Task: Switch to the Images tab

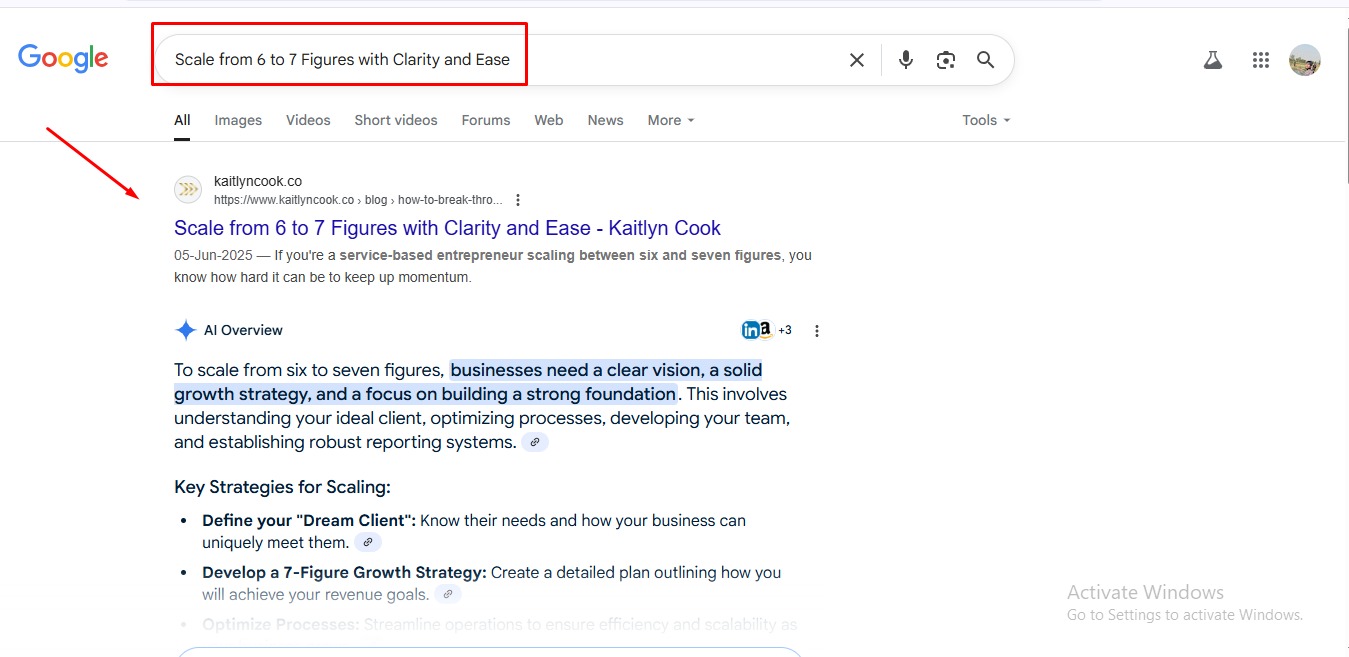Action: coord(238,120)
